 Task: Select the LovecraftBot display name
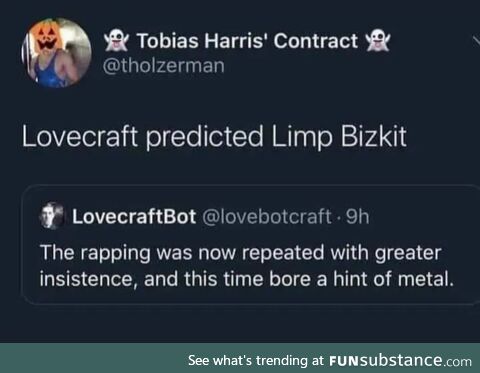coord(134,217)
